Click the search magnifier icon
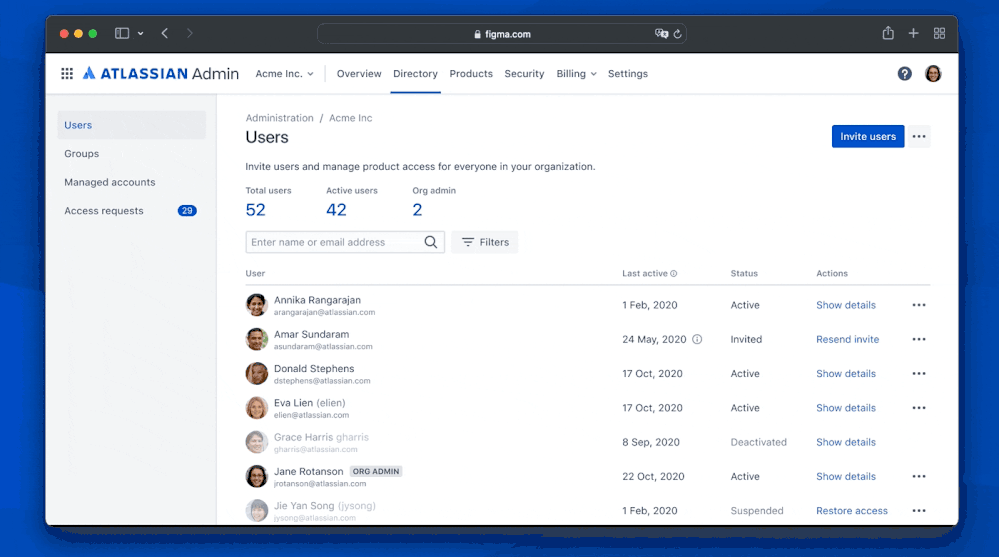The height and width of the screenshot is (557, 999). click(431, 242)
